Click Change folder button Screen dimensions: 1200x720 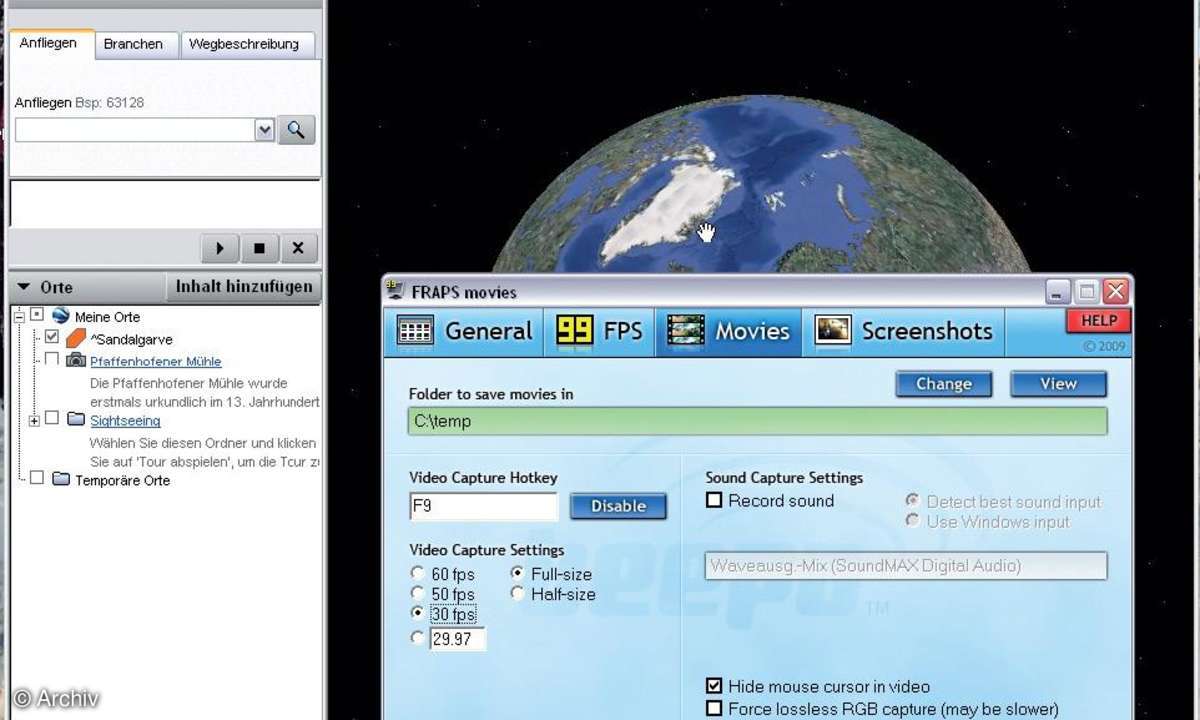pos(943,384)
